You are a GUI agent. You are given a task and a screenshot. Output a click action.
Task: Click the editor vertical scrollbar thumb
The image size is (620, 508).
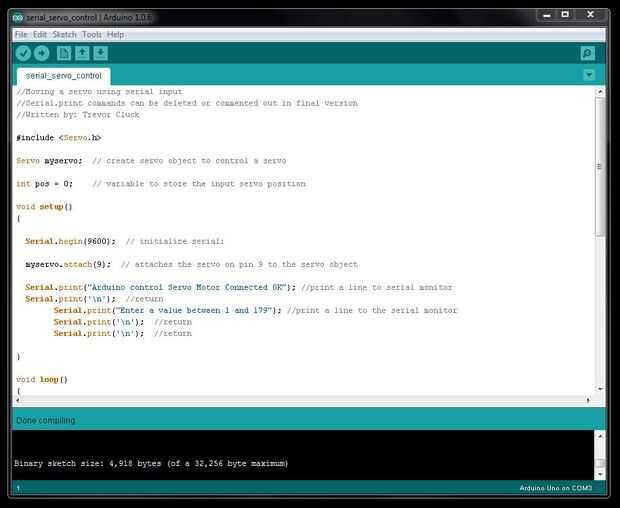pyautogui.click(x=600, y=166)
